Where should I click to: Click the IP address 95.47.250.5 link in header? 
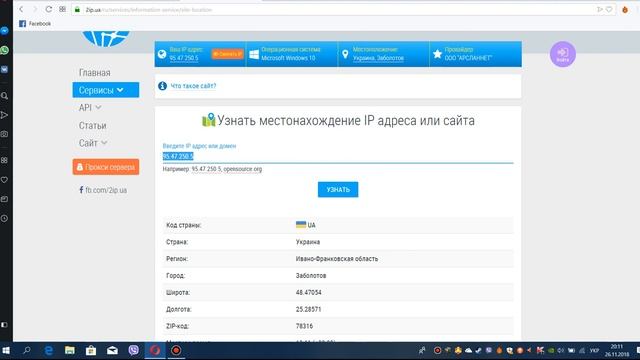(184, 58)
